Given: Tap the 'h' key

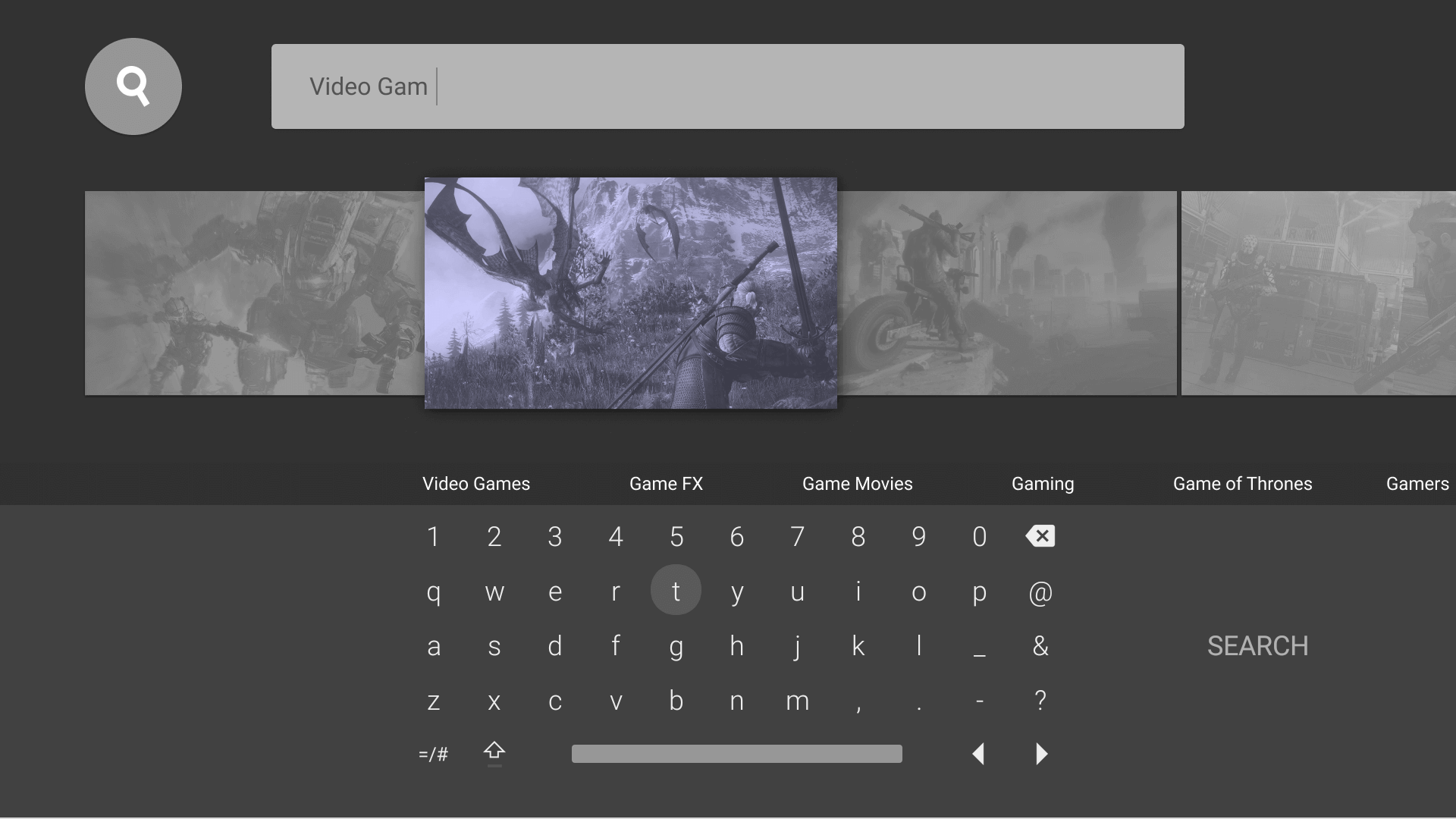Looking at the screenshot, I should 737,646.
